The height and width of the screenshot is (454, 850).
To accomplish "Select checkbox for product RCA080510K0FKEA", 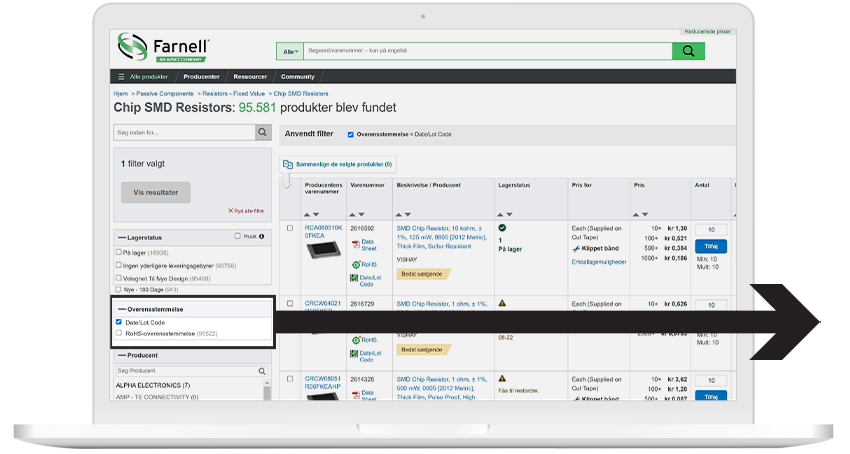I will 290,228.
